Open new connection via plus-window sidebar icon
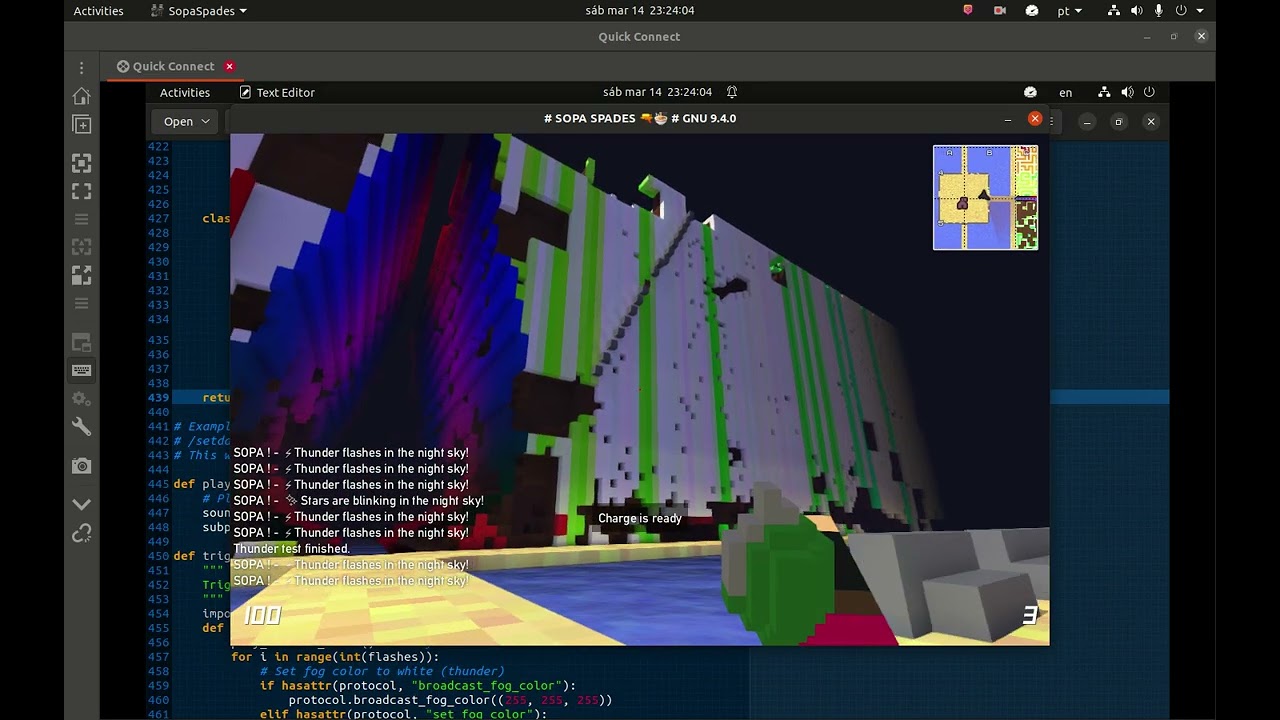The width and height of the screenshot is (1280, 720). [x=82, y=125]
